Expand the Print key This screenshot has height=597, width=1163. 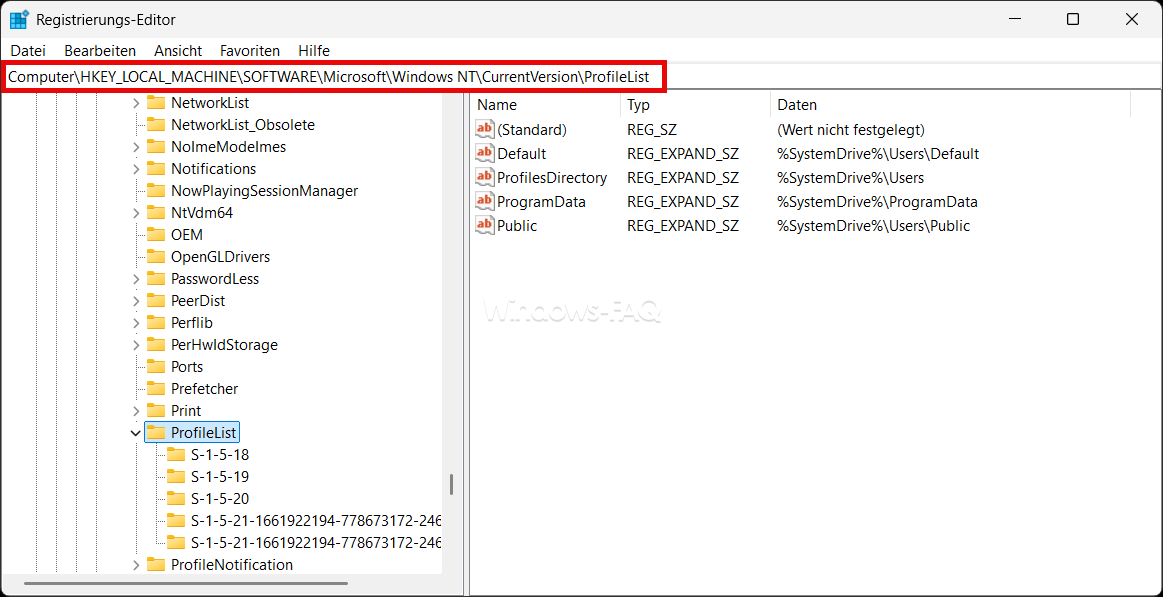(136, 411)
